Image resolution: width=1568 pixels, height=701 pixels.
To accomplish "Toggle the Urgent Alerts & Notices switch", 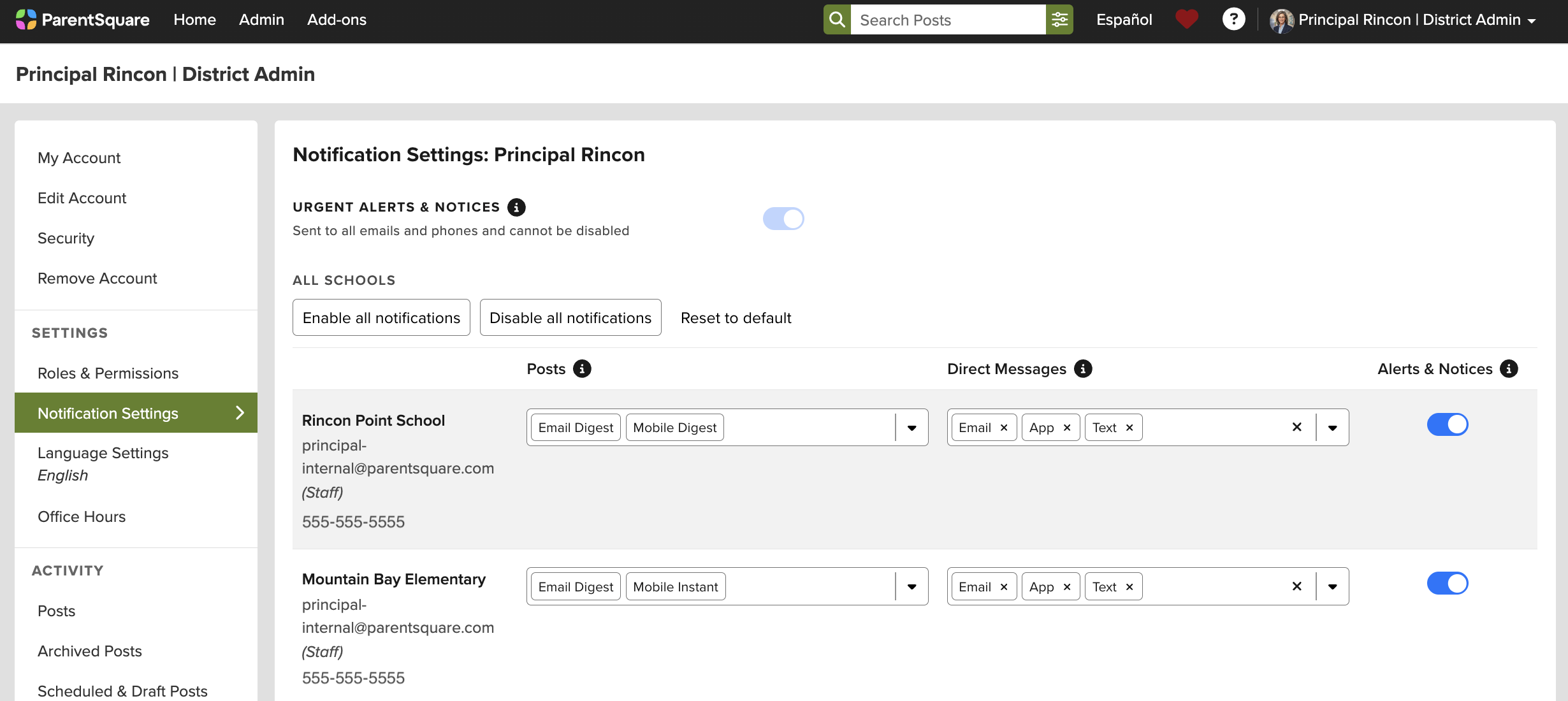I will [x=783, y=219].
